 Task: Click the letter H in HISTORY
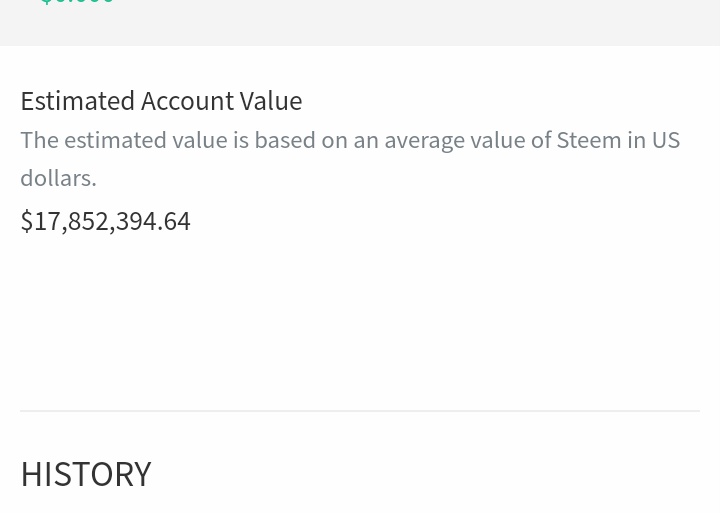pyautogui.click(x=31, y=473)
